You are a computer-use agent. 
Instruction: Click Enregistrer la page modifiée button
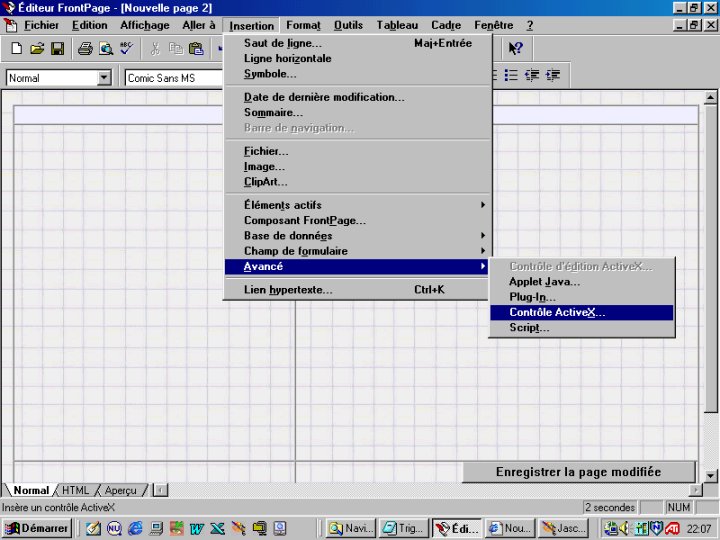[579, 472]
